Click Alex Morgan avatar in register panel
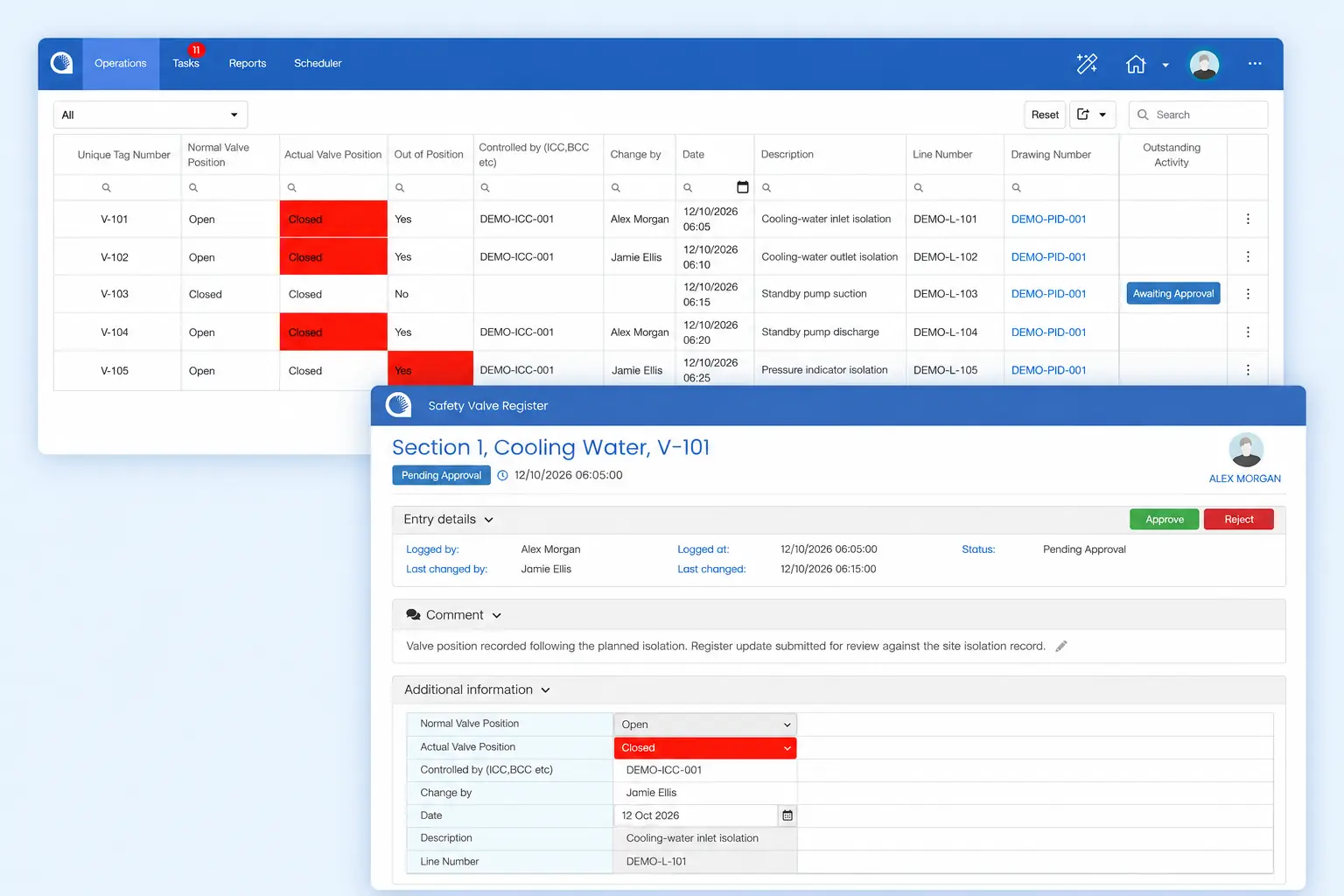Screen dimensions: 1344x896 [1246, 451]
